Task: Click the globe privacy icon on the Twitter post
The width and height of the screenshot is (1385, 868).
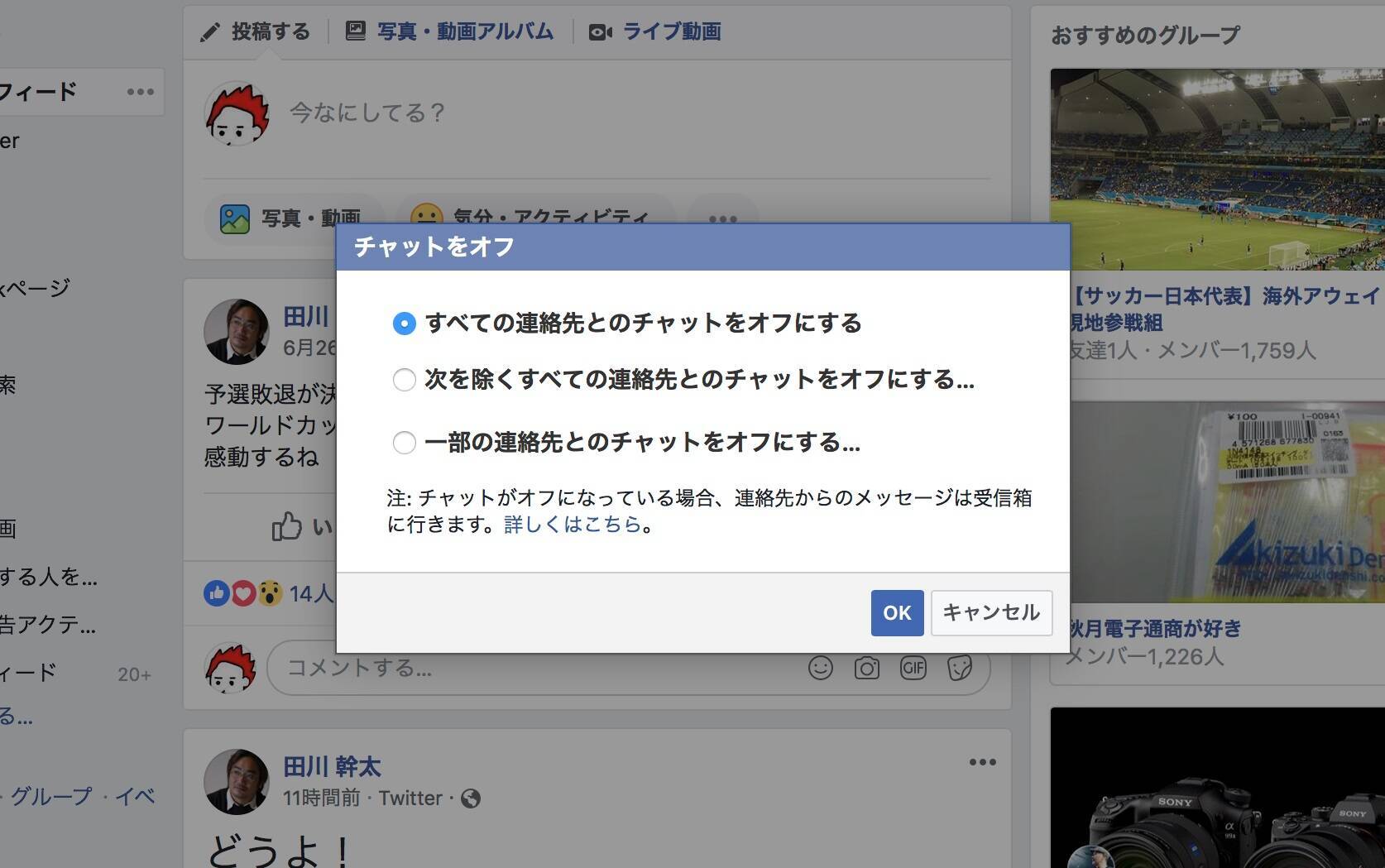Action: click(x=471, y=798)
